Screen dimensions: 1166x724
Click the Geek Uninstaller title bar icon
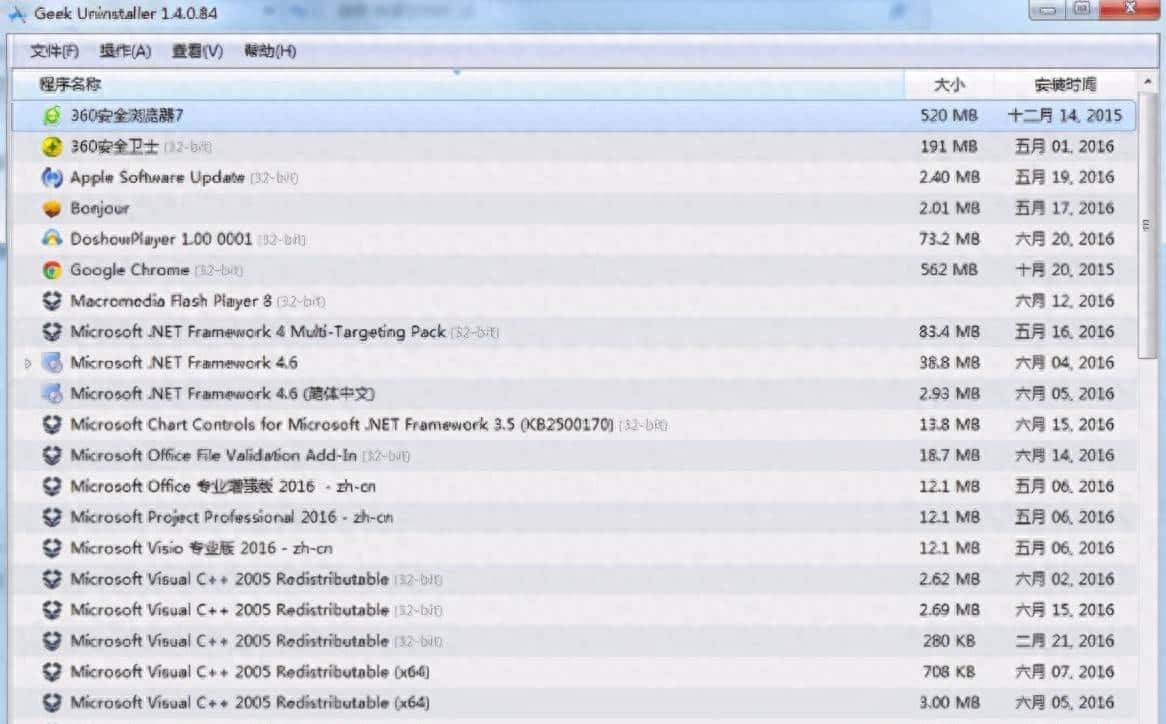[16, 13]
